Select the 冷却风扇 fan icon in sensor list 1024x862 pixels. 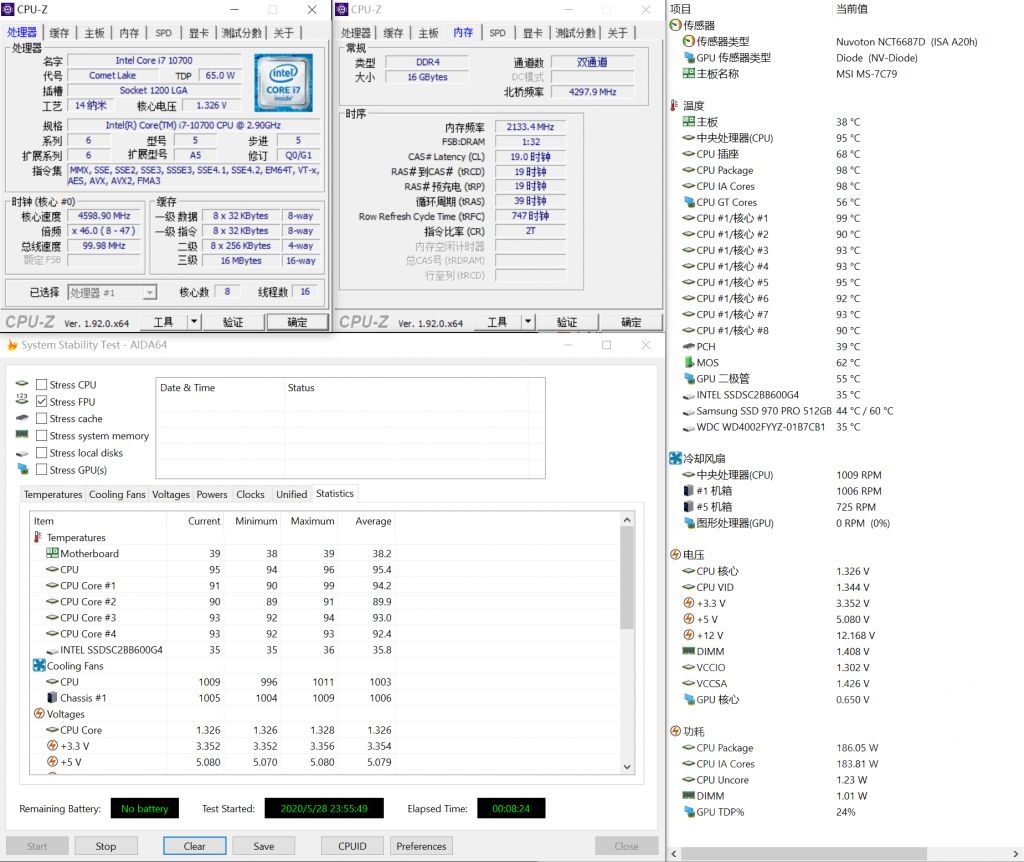click(675, 458)
